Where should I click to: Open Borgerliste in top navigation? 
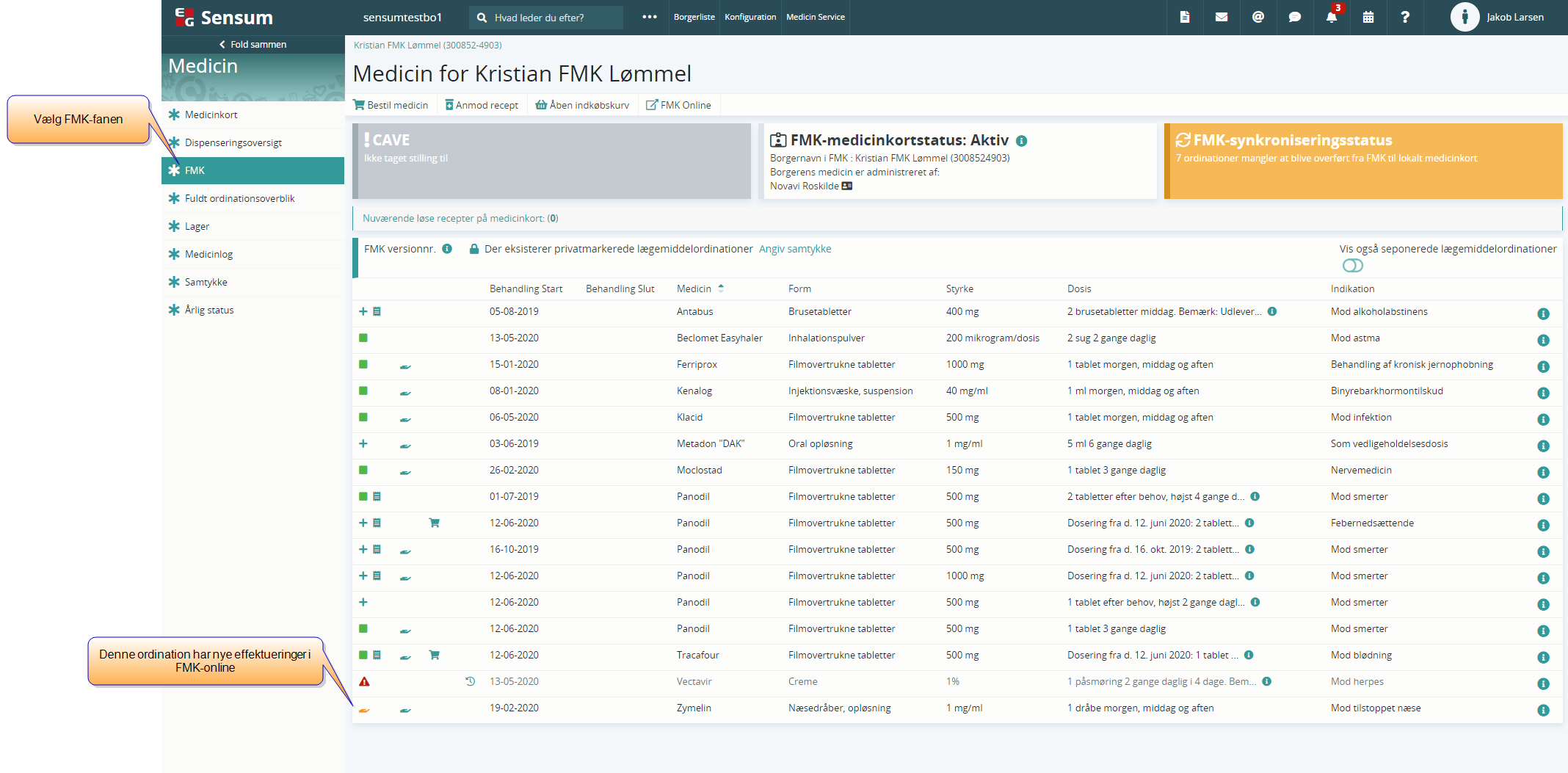point(694,17)
